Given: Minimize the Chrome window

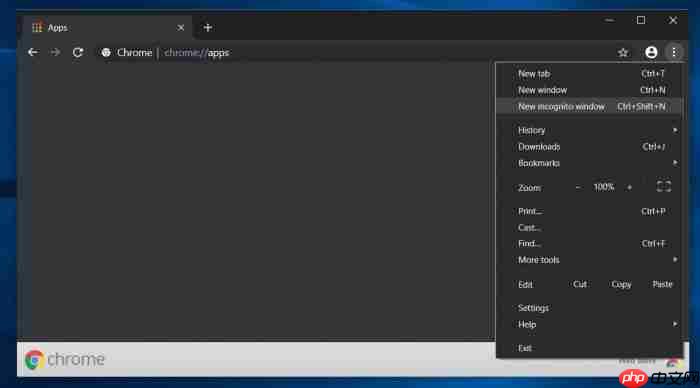Looking at the screenshot, I should pyautogui.click(x=609, y=21).
